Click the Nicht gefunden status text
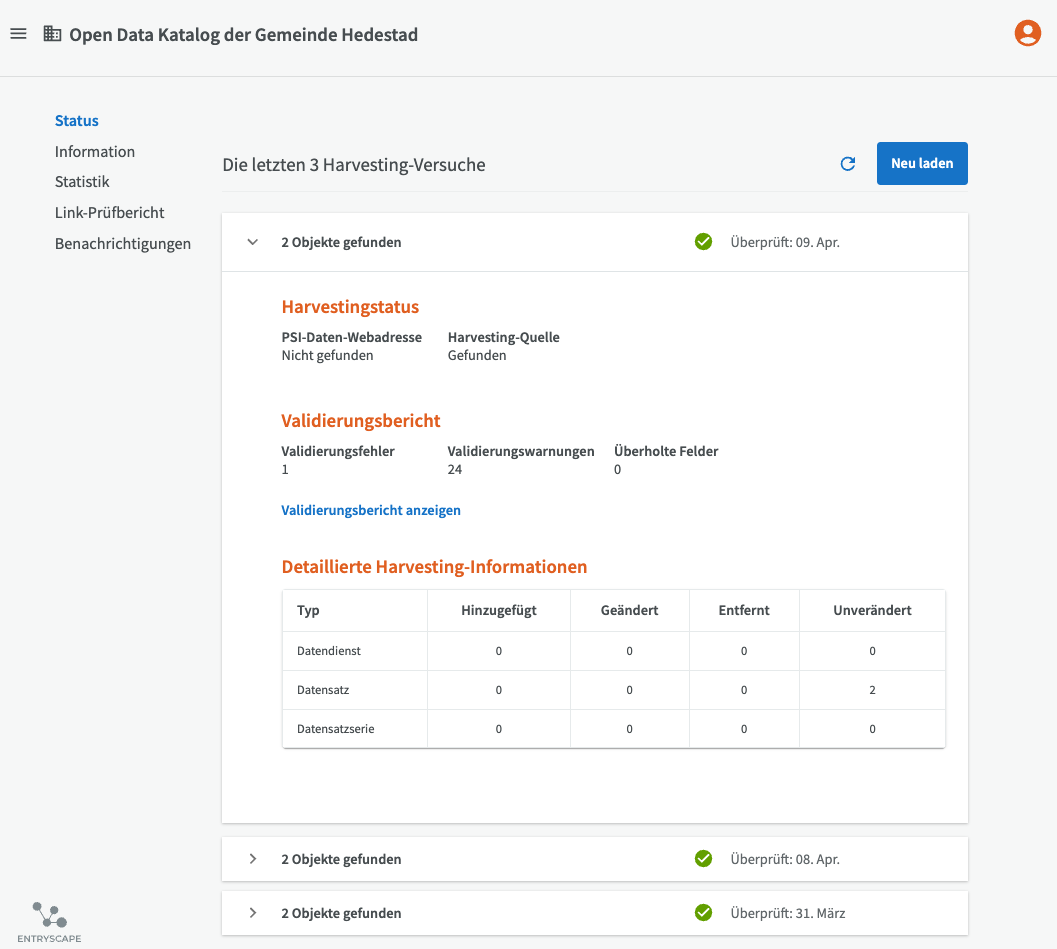The image size is (1057, 949). coord(328,356)
